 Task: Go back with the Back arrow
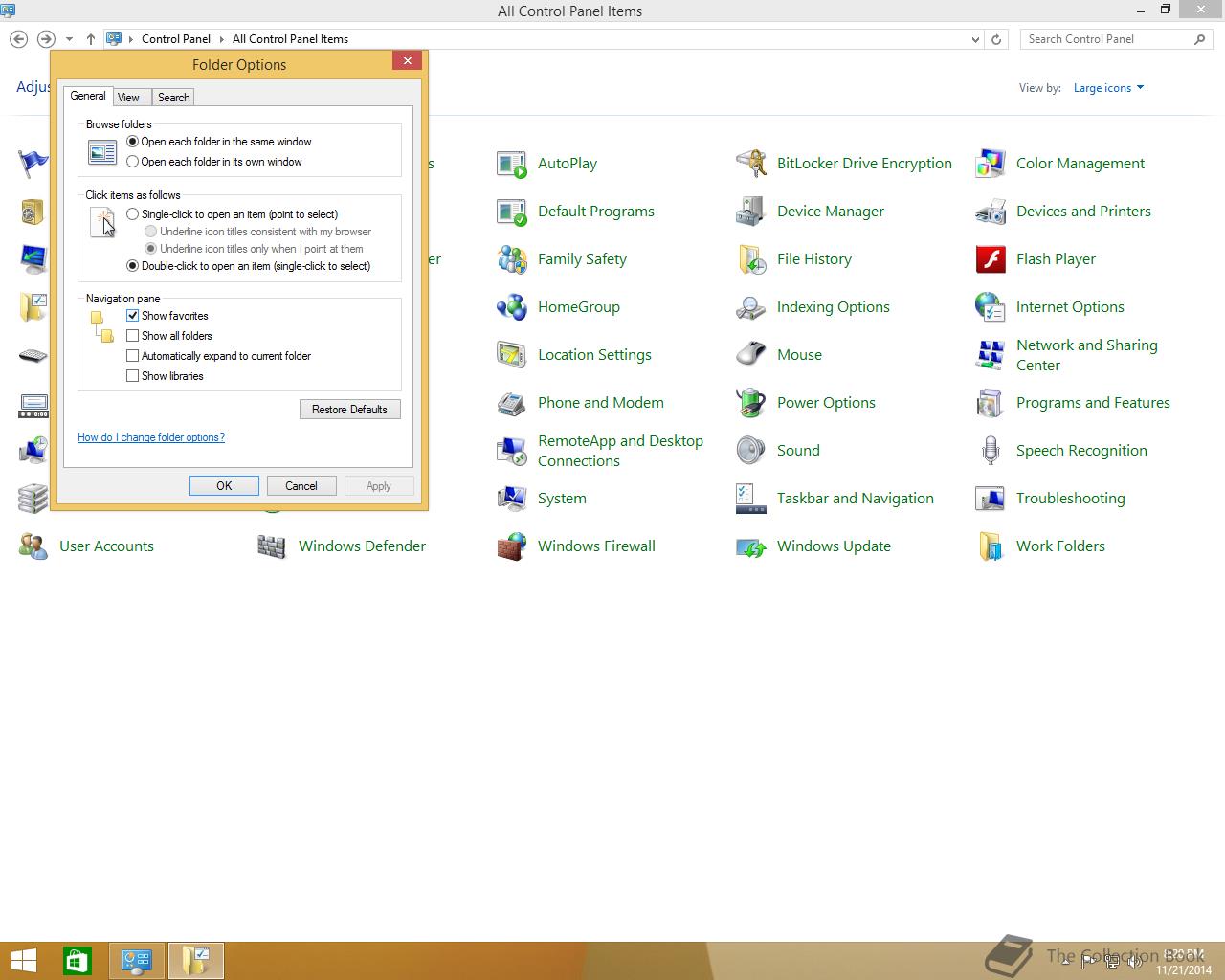pos(18,39)
